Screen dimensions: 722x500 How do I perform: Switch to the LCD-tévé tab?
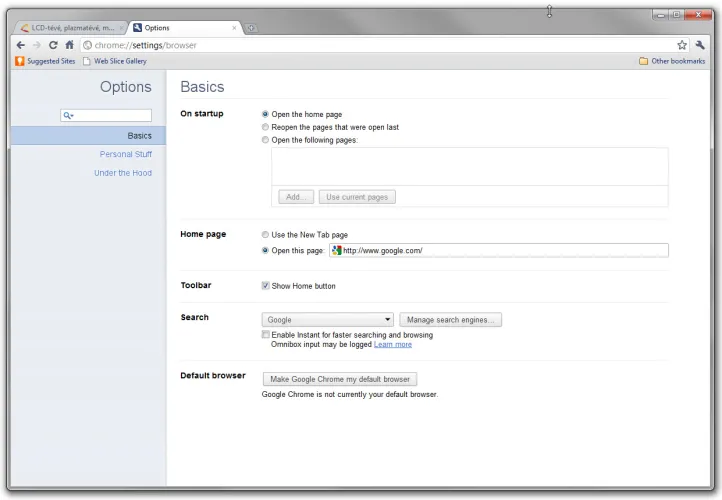click(70, 28)
